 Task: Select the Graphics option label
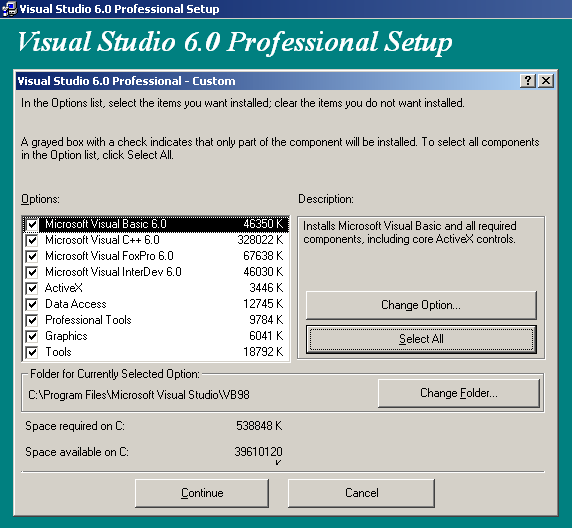click(x=66, y=336)
